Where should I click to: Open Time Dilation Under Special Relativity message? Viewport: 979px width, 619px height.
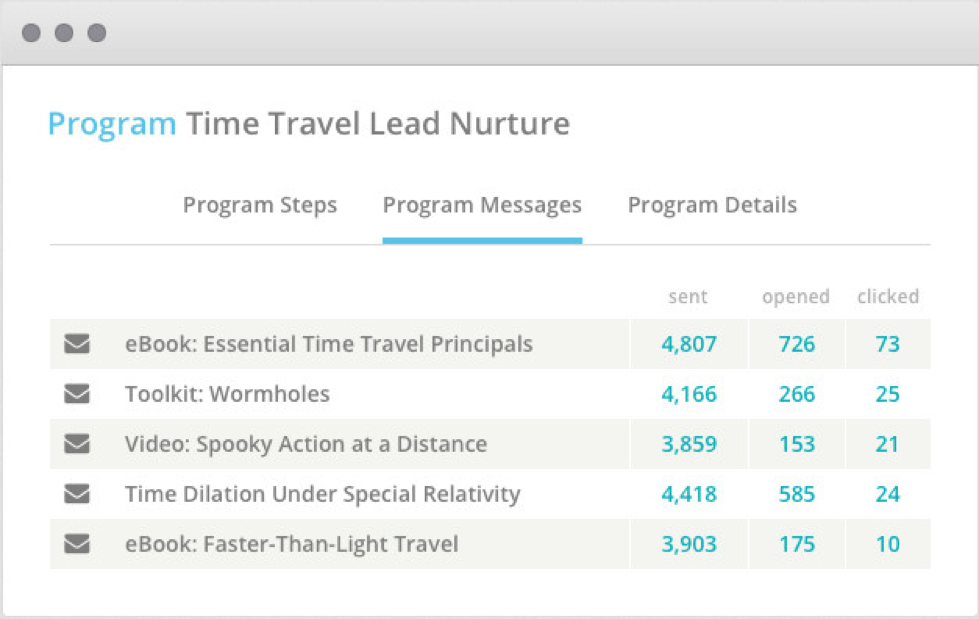click(x=322, y=494)
